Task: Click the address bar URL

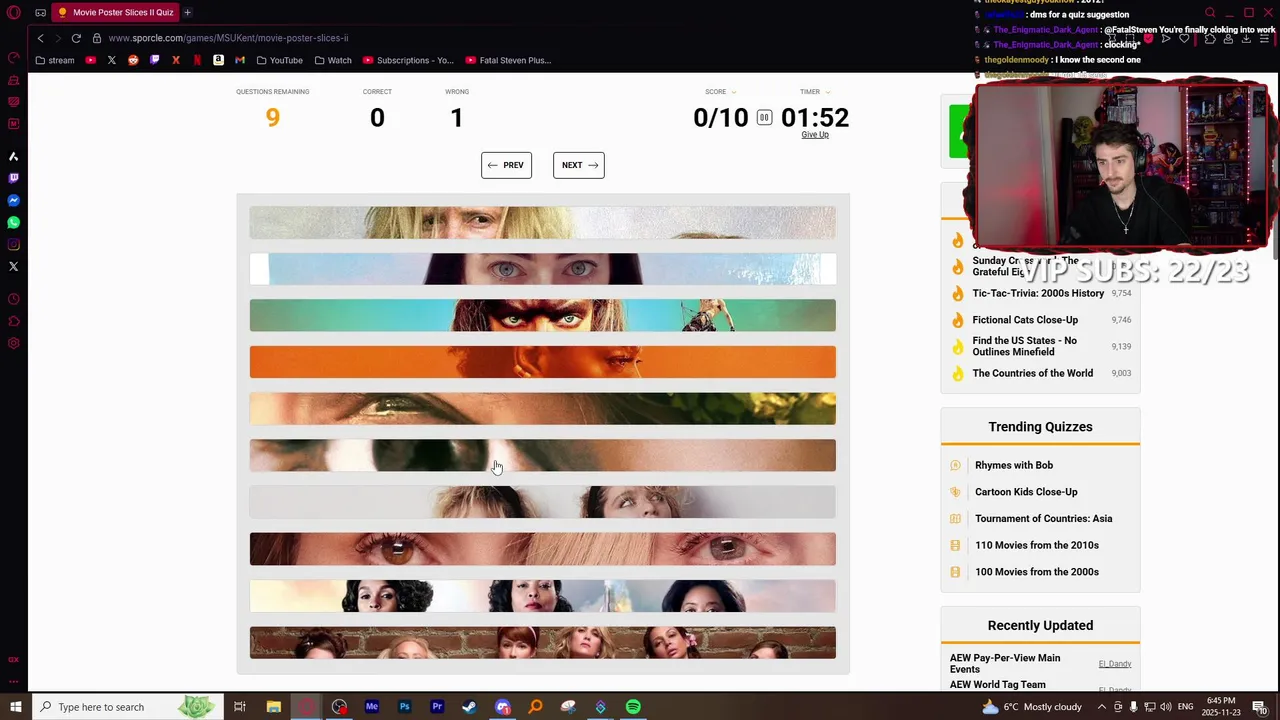Action: click(x=228, y=38)
